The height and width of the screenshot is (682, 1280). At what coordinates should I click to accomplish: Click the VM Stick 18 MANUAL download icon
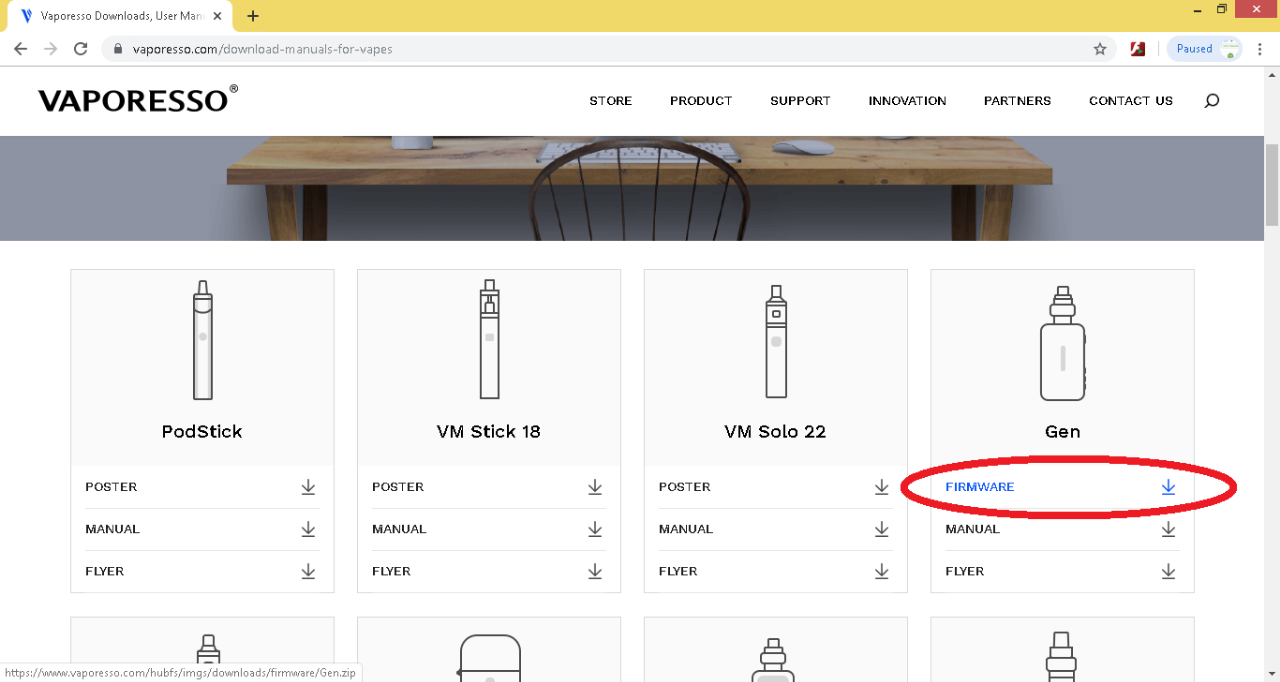click(x=595, y=529)
